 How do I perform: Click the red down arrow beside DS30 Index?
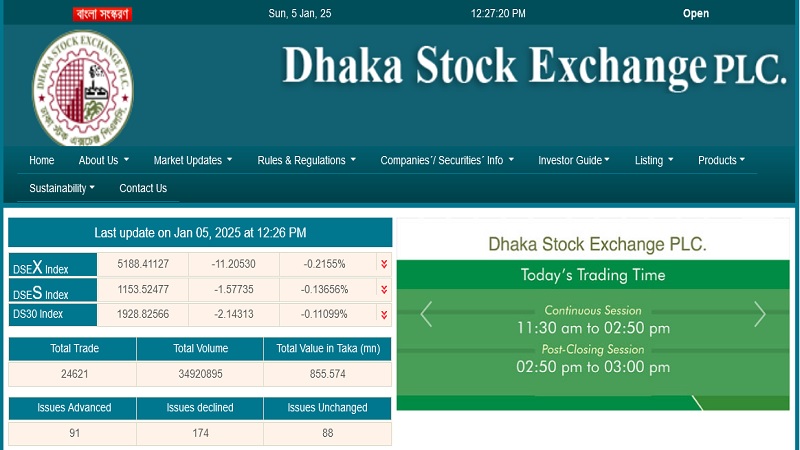pos(383,314)
